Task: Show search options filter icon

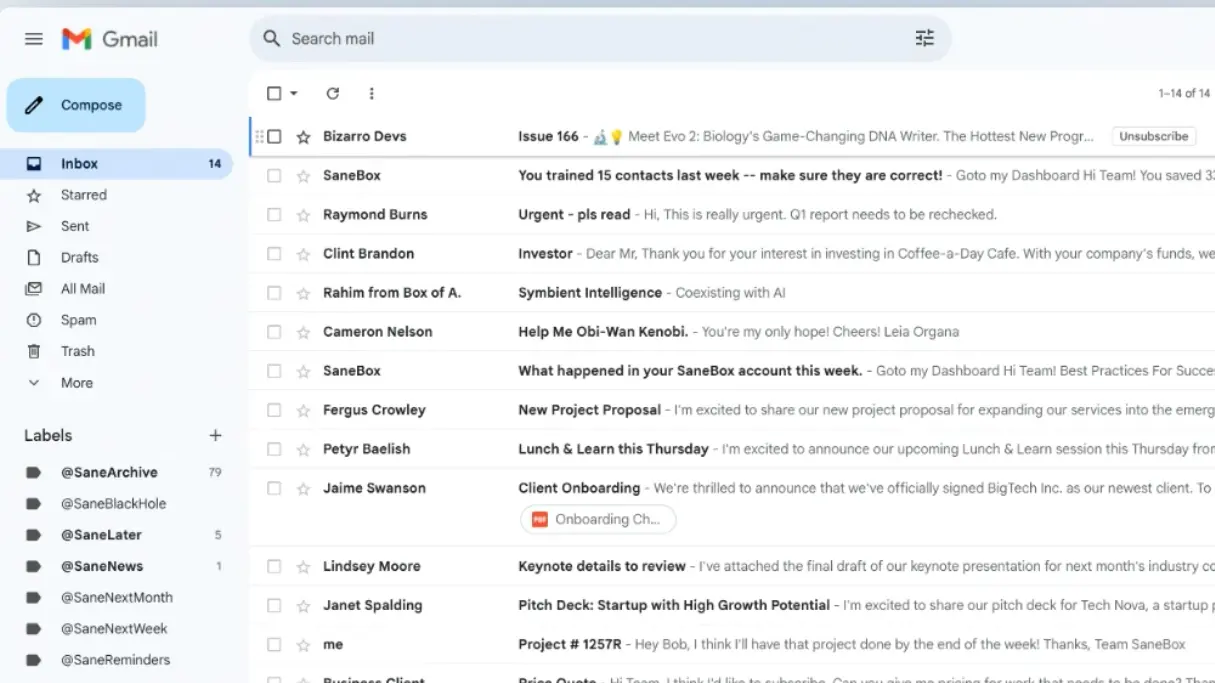Action: [924, 39]
